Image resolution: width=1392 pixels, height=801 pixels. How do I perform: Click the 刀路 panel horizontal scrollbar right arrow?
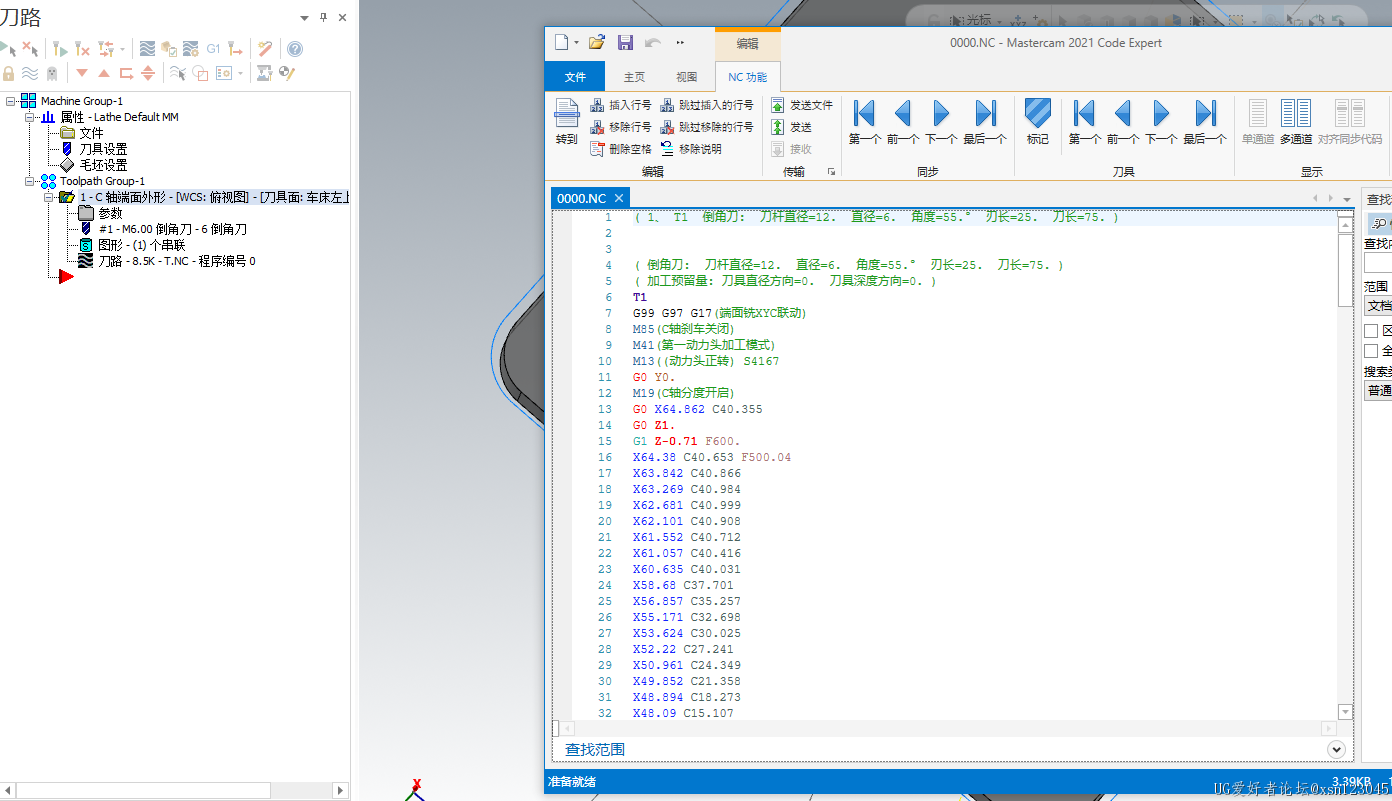coord(339,790)
